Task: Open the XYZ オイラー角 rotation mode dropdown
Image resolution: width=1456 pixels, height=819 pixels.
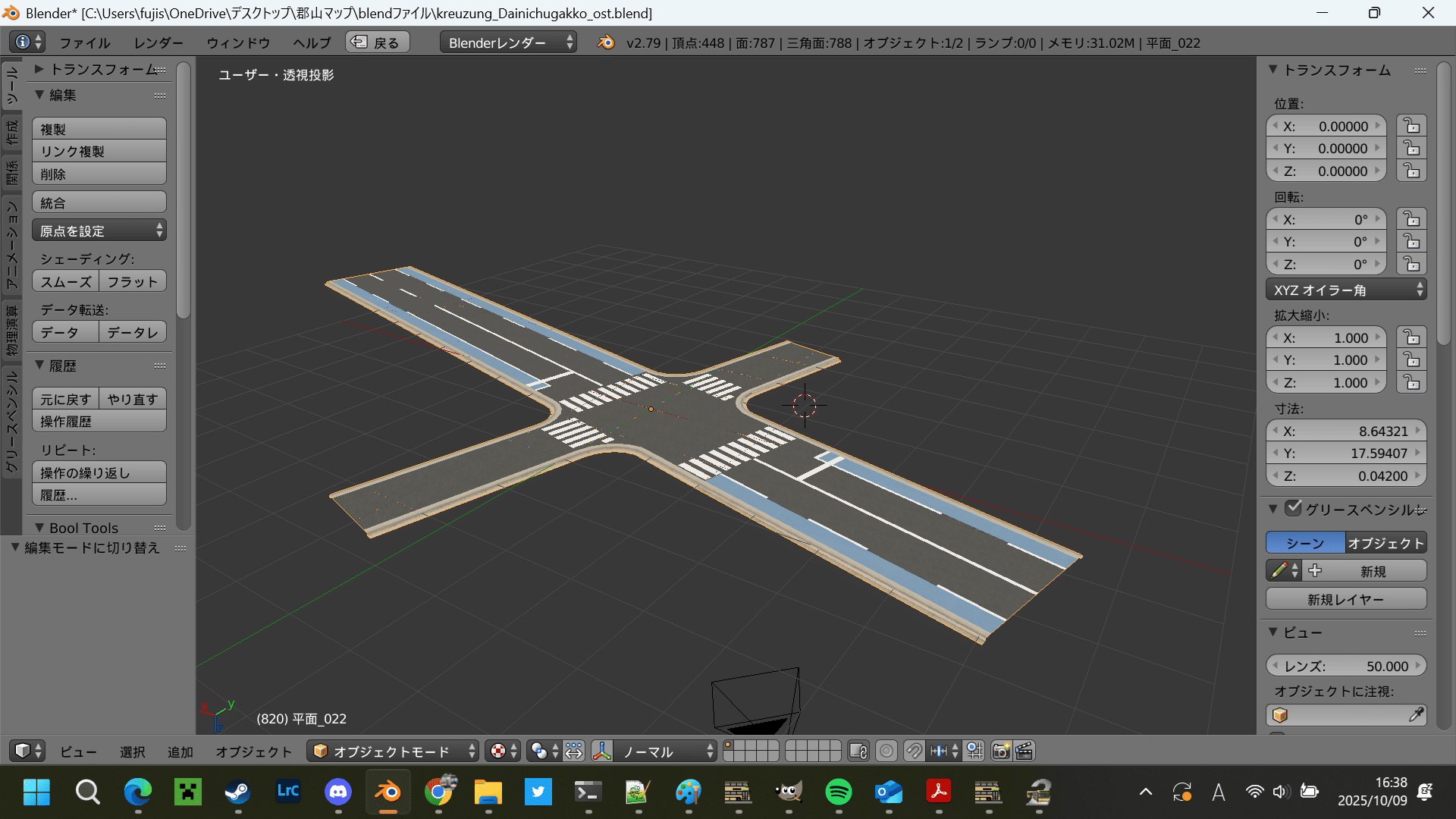Action: tap(1346, 290)
